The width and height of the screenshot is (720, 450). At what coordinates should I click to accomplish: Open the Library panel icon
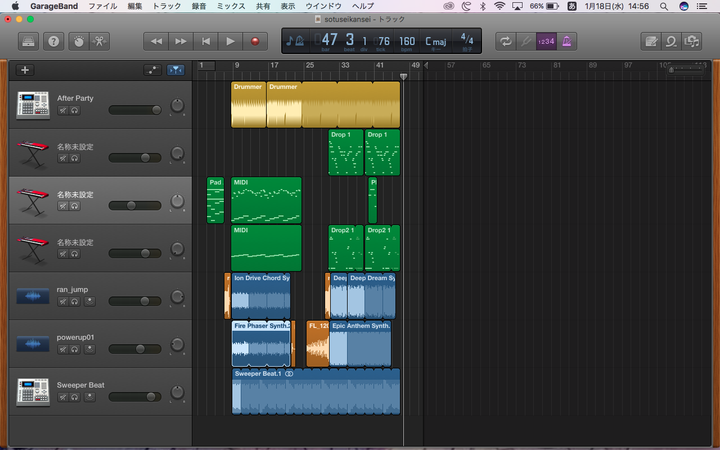27,41
